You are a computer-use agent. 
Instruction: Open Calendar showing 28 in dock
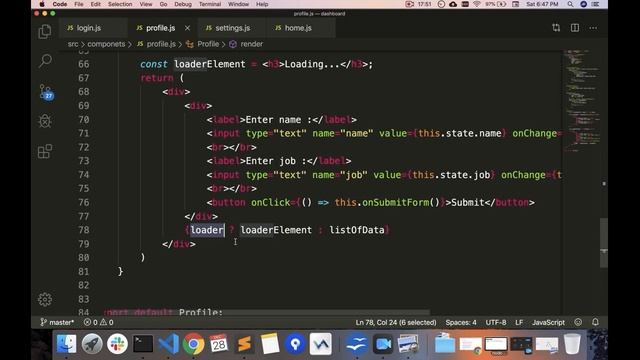coord(219,344)
